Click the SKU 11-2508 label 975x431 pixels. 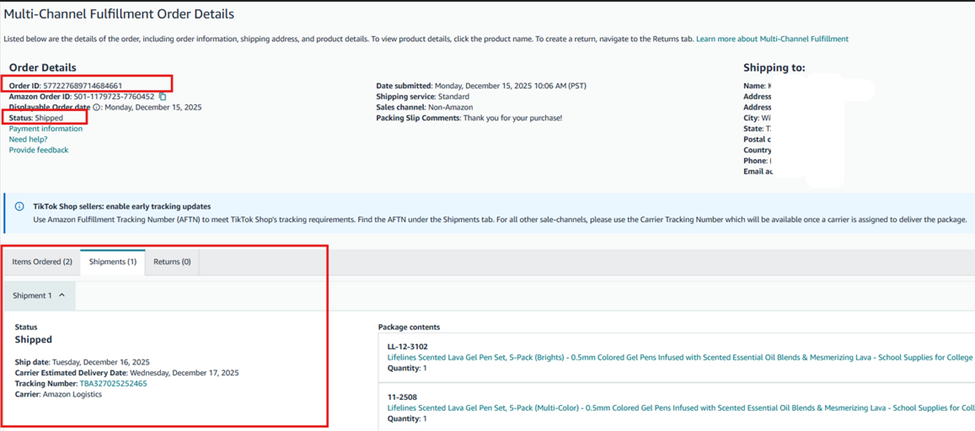coord(400,397)
